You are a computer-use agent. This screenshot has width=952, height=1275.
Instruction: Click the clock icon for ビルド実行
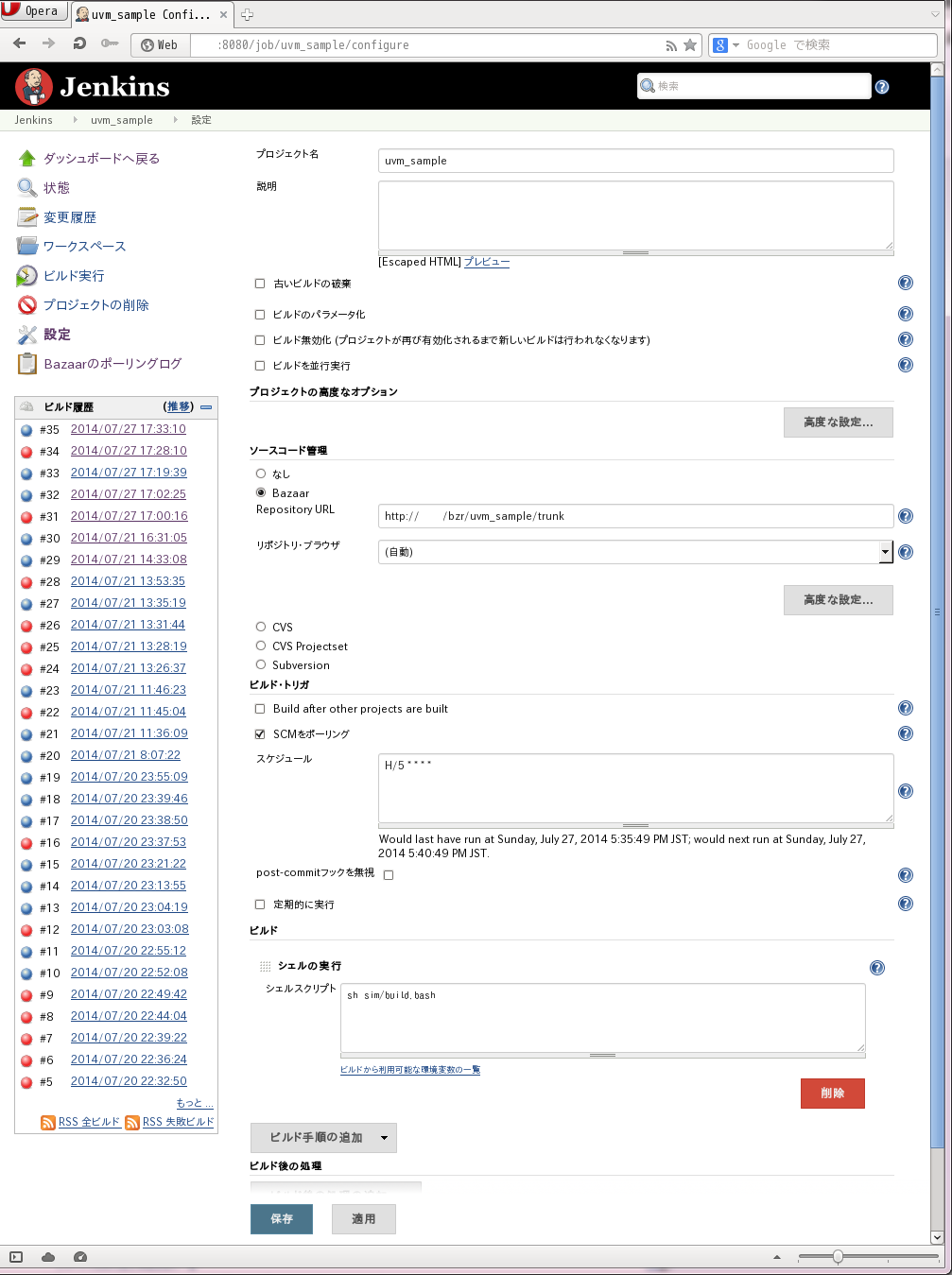tap(27, 275)
